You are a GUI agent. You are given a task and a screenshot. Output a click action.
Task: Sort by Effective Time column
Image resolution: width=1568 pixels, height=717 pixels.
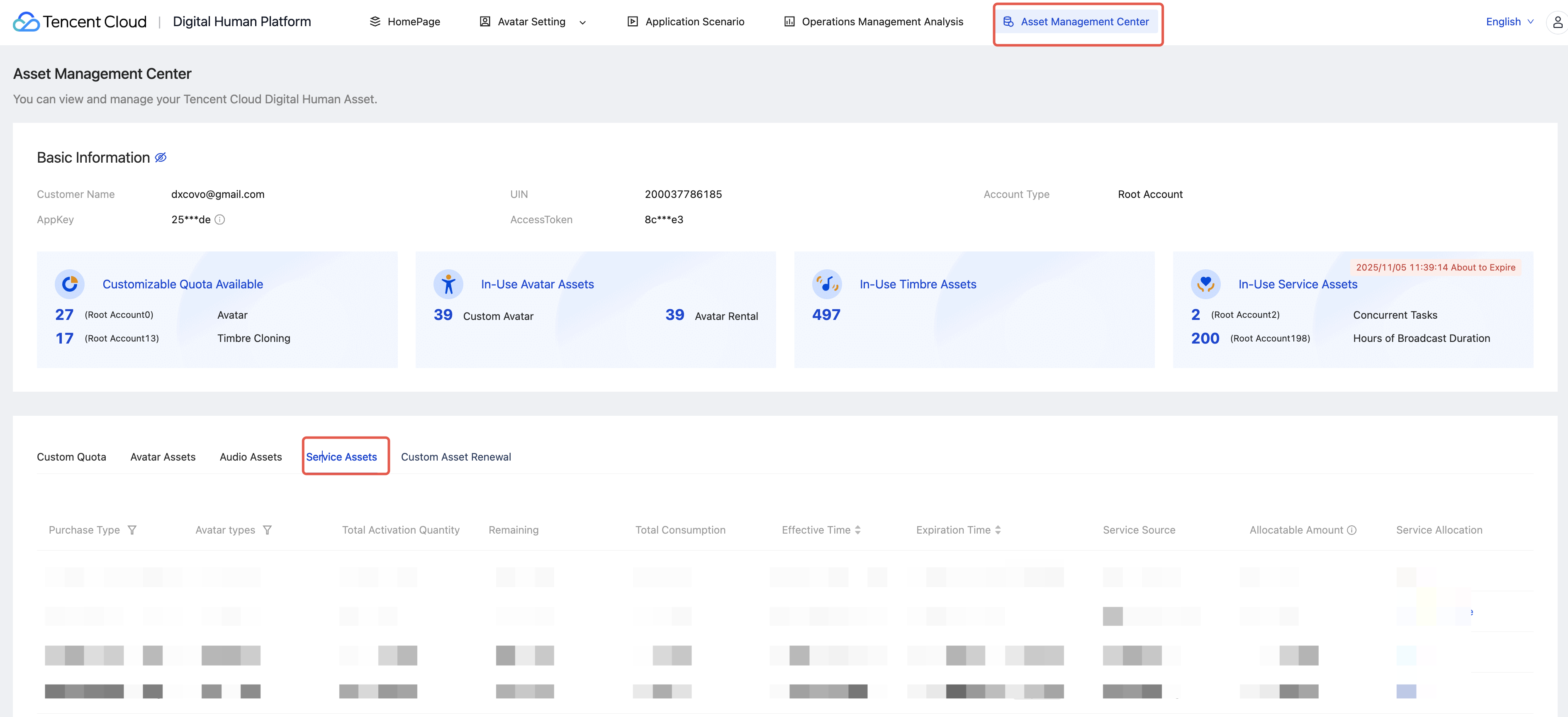point(858,530)
